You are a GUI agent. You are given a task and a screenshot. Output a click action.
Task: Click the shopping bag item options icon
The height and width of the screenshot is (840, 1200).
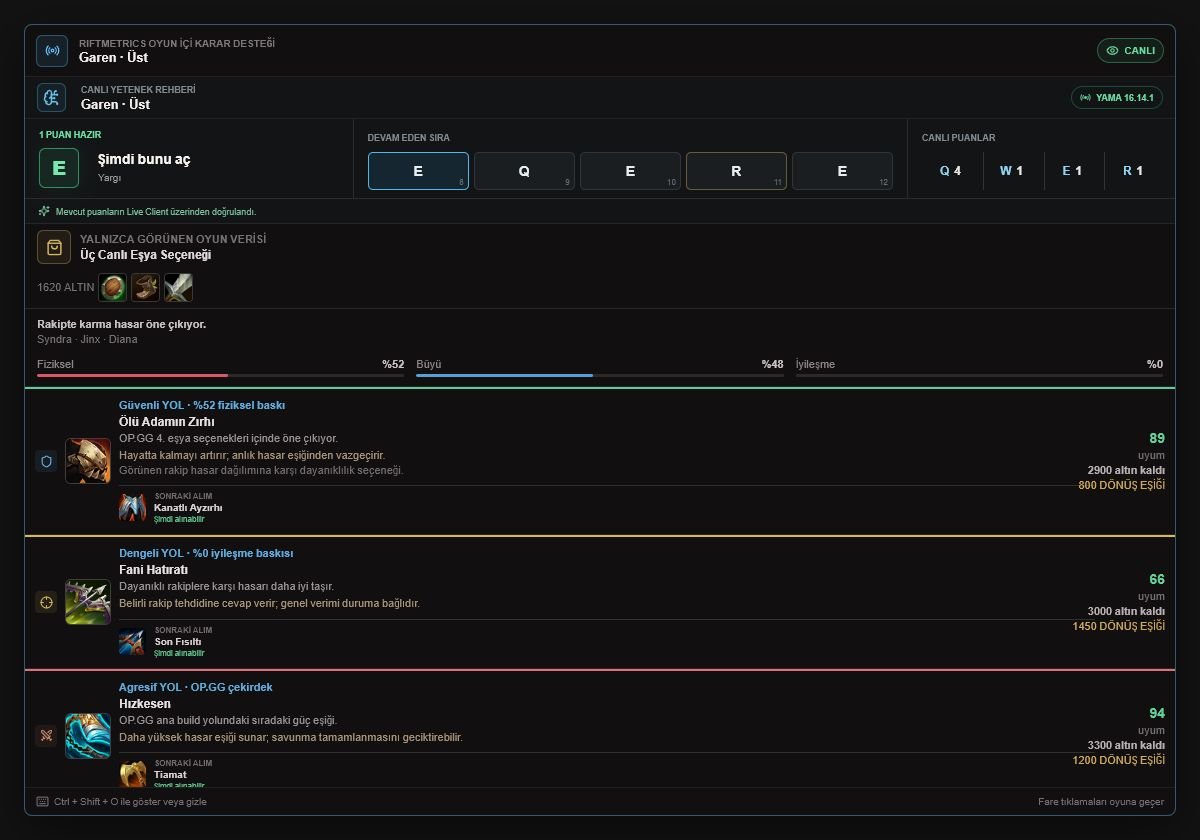pos(54,247)
